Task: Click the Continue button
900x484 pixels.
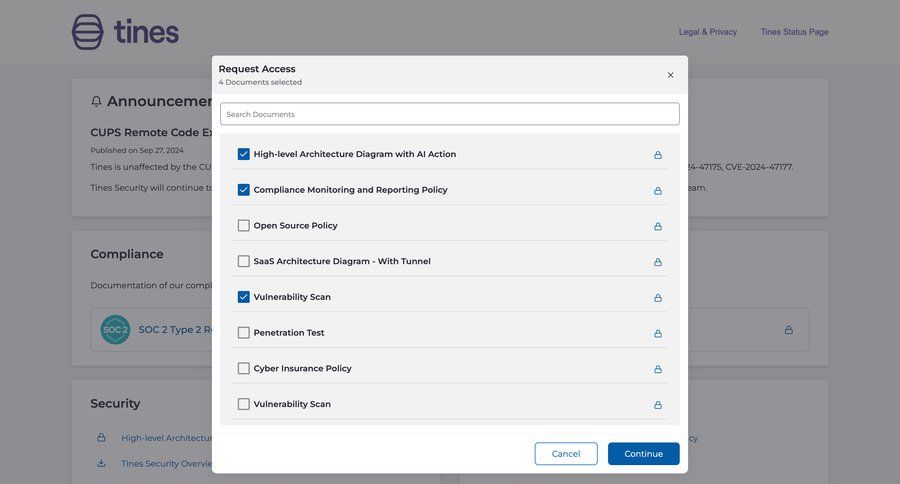Action: coord(643,454)
